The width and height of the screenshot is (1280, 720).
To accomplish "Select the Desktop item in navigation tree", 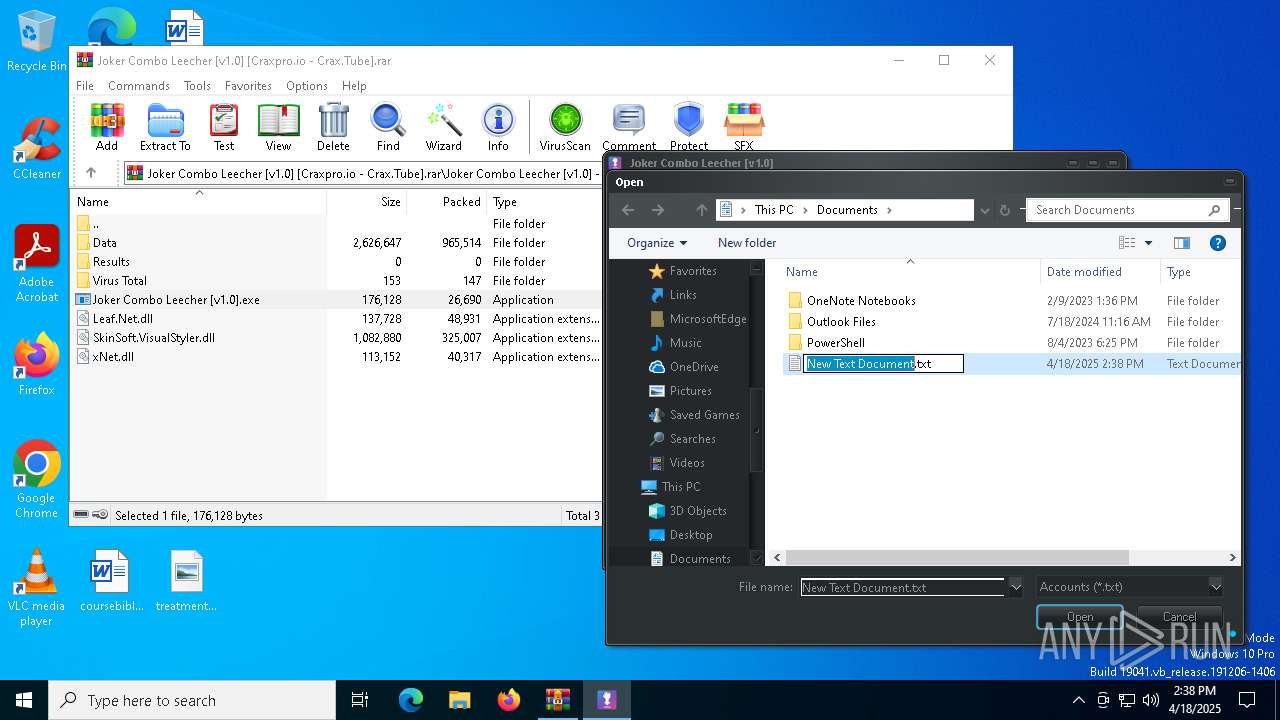I will pos(691,535).
